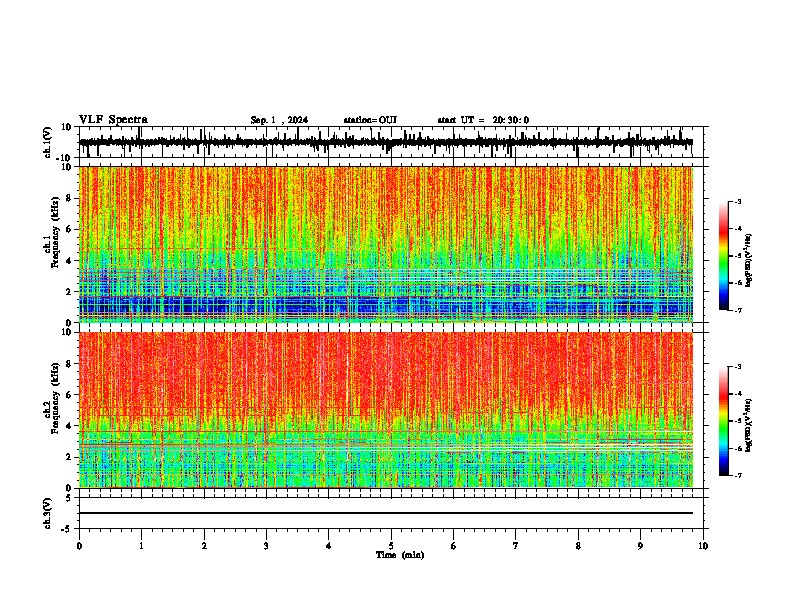This screenshot has width=792, height=612.
Task: Click the time axis tick label '5'
Action: point(391,546)
